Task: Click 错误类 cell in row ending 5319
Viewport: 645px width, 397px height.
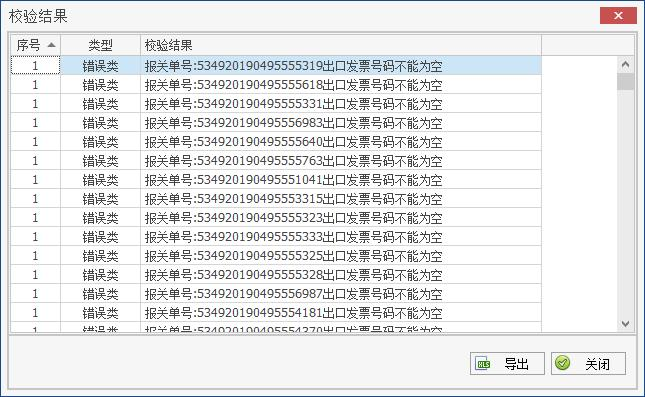Action: [x=100, y=65]
